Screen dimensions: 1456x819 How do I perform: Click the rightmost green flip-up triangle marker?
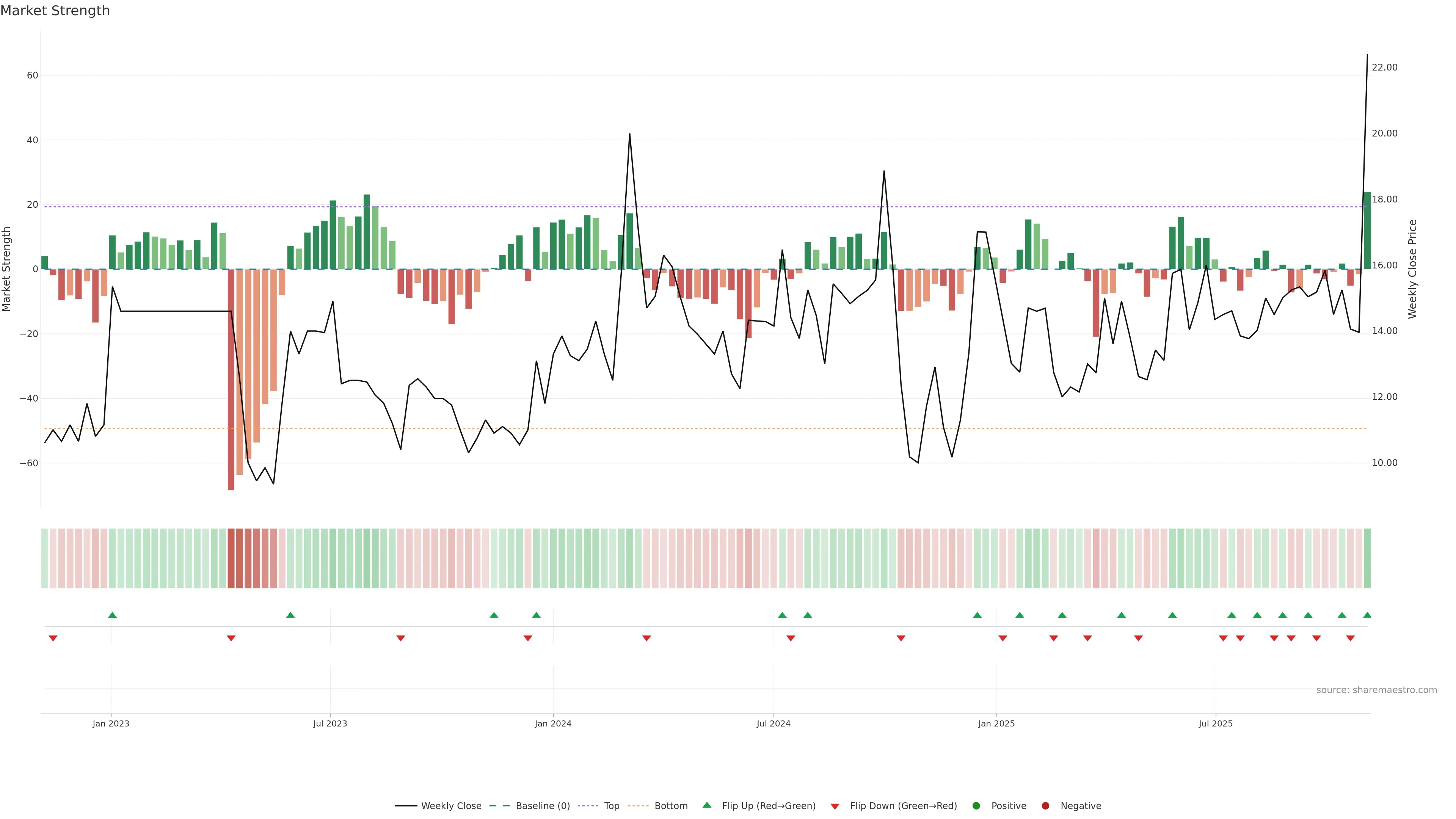click(1367, 615)
